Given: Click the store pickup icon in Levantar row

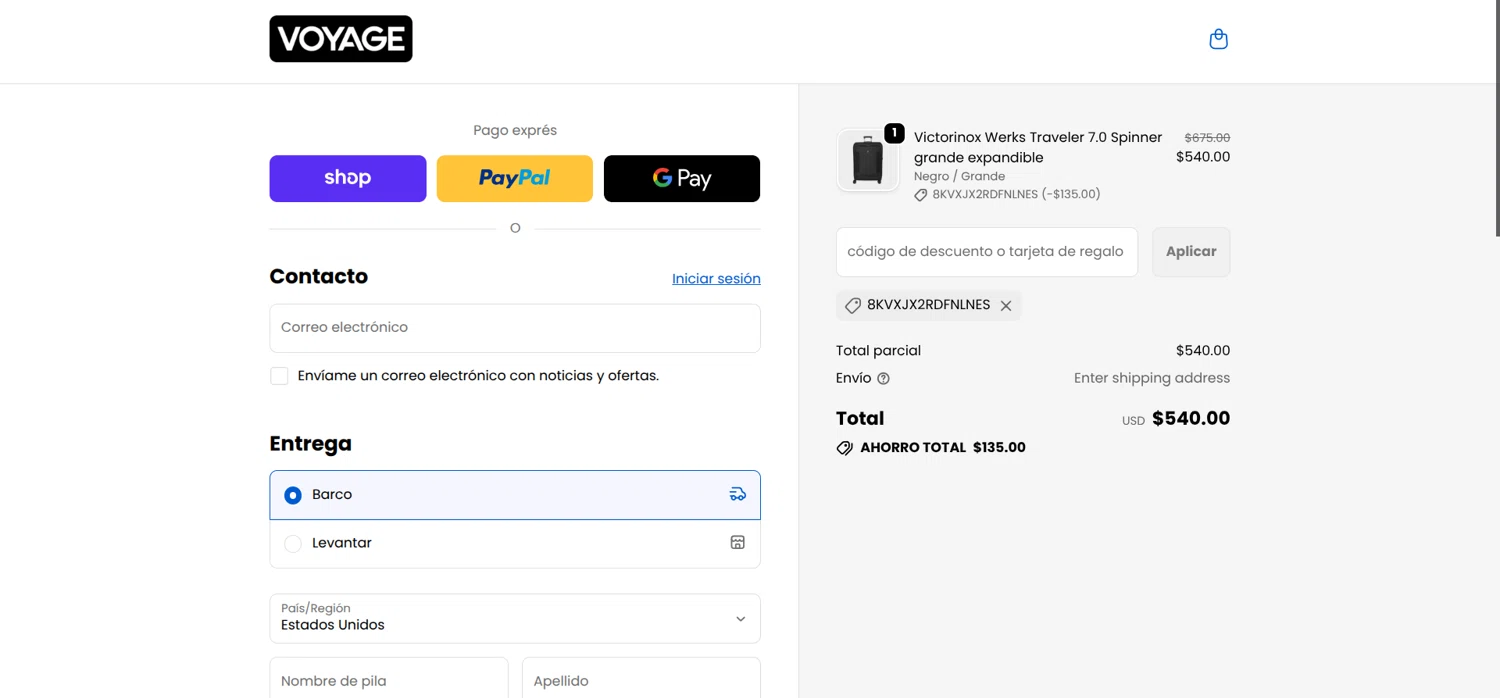Looking at the screenshot, I should pyautogui.click(x=738, y=542).
